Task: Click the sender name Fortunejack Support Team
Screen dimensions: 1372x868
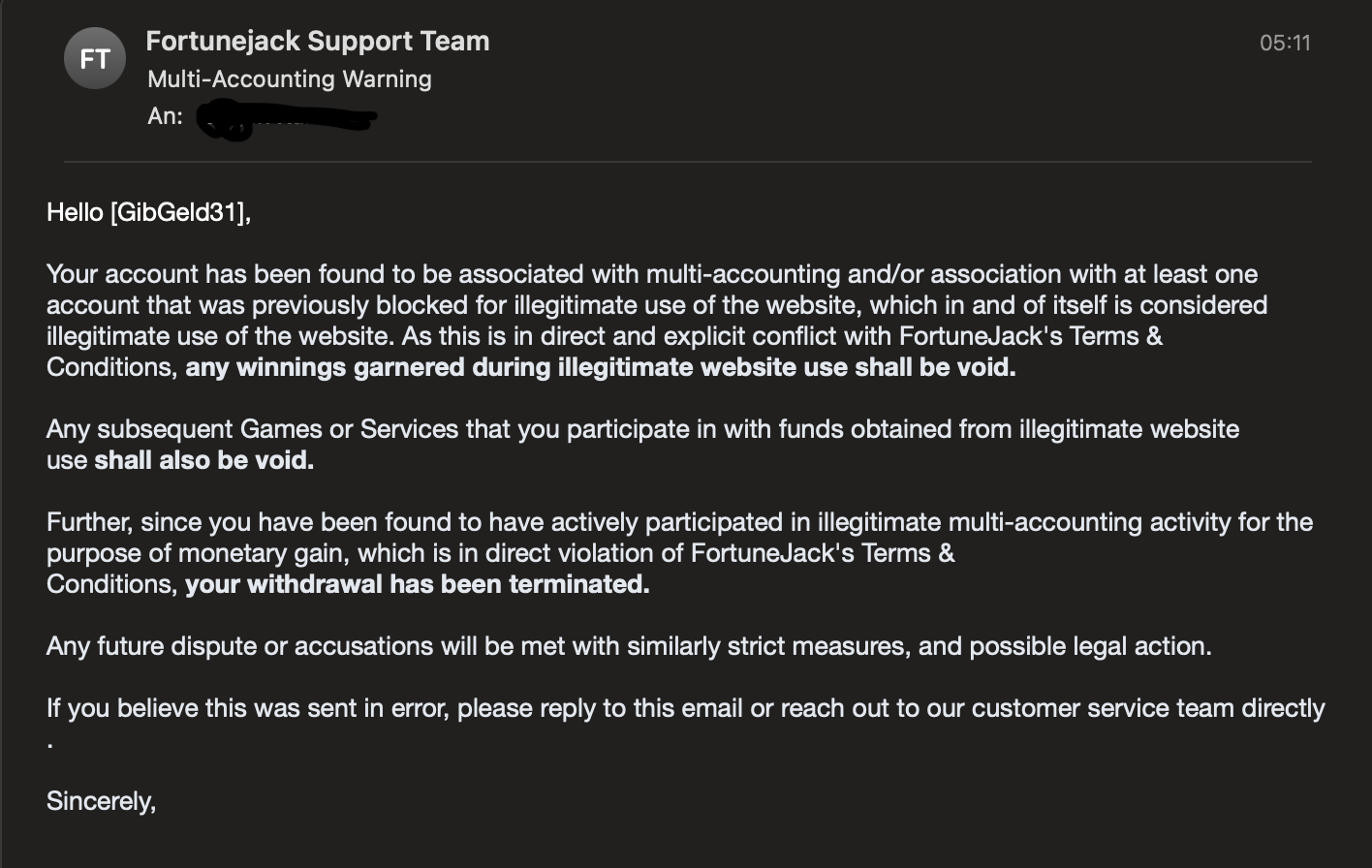Action: coord(317,42)
